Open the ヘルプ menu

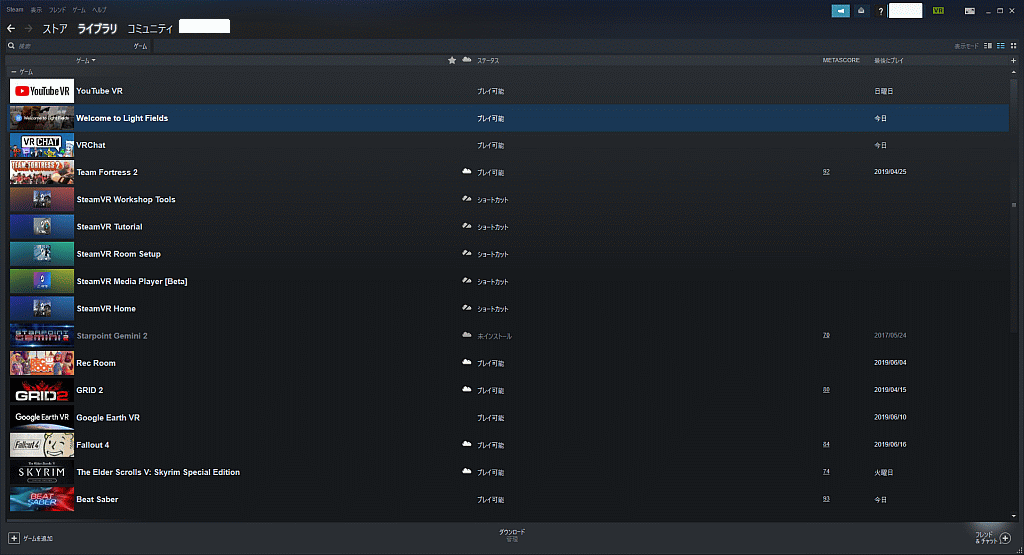[x=99, y=10]
